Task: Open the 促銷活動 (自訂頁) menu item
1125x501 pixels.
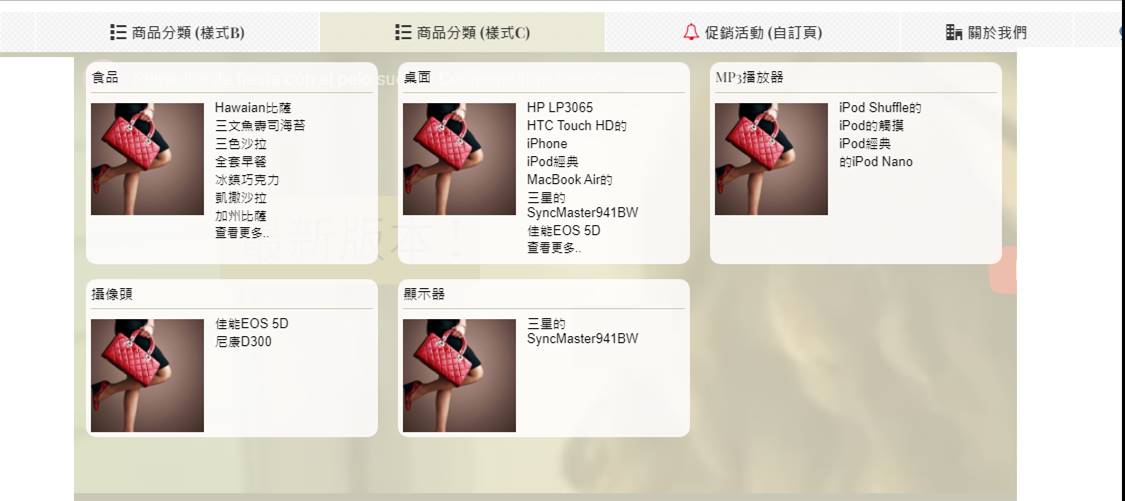Action: (x=753, y=32)
